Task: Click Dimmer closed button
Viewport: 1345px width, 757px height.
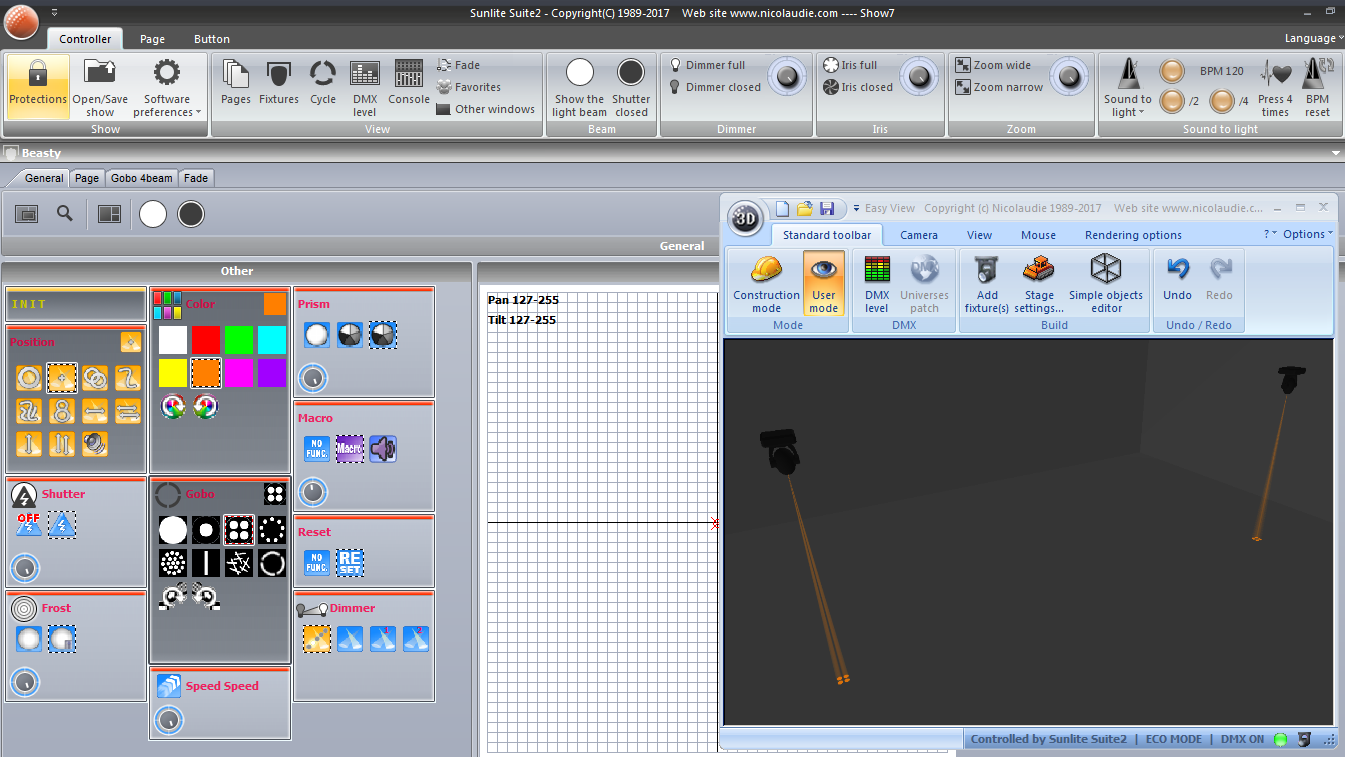Action: (x=714, y=87)
